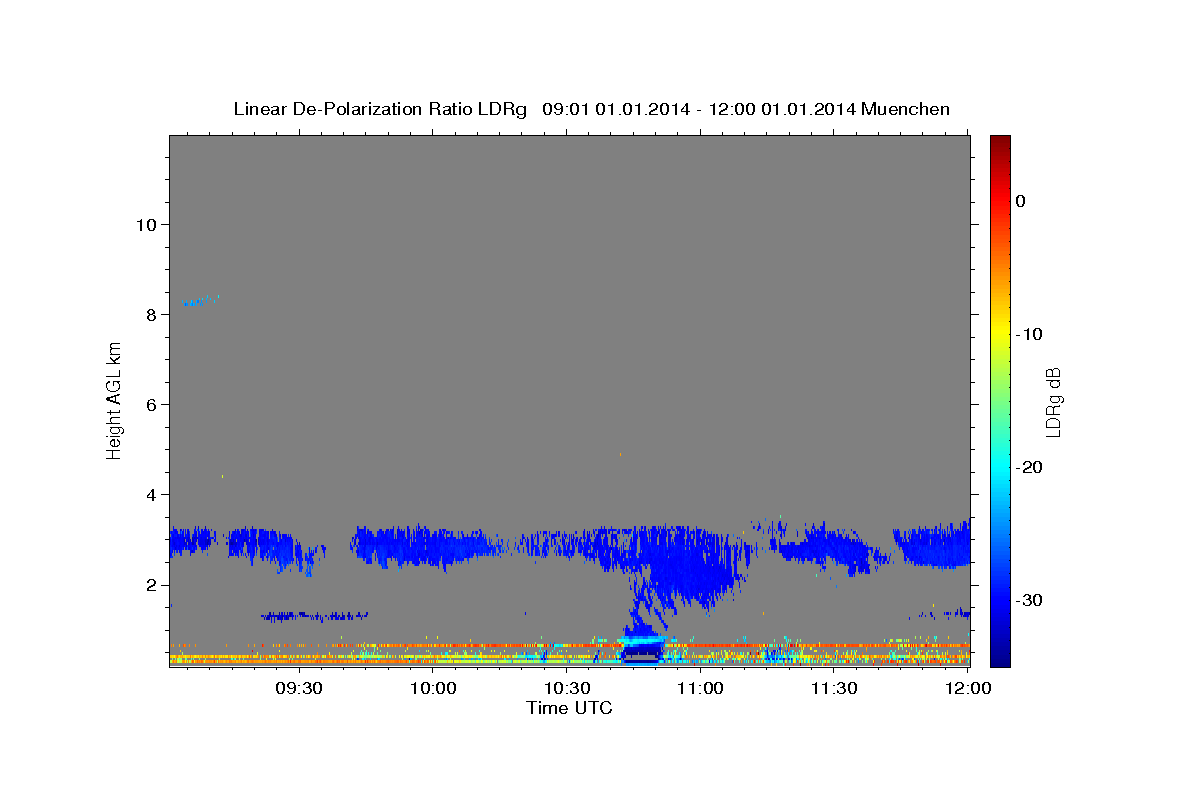Click the 09:30 time tick label
The image size is (1200, 800).
299,688
